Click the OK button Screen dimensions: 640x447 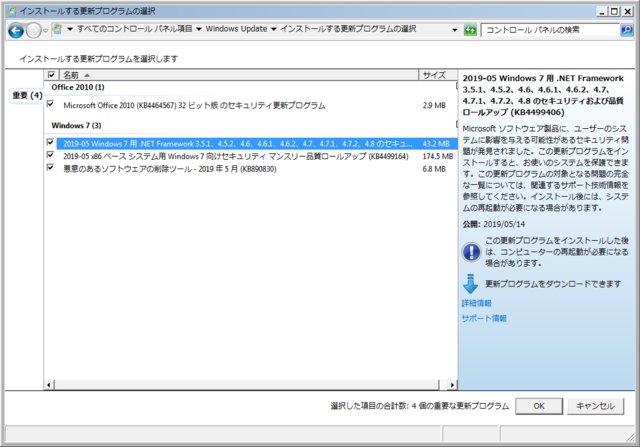click(x=539, y=406)
